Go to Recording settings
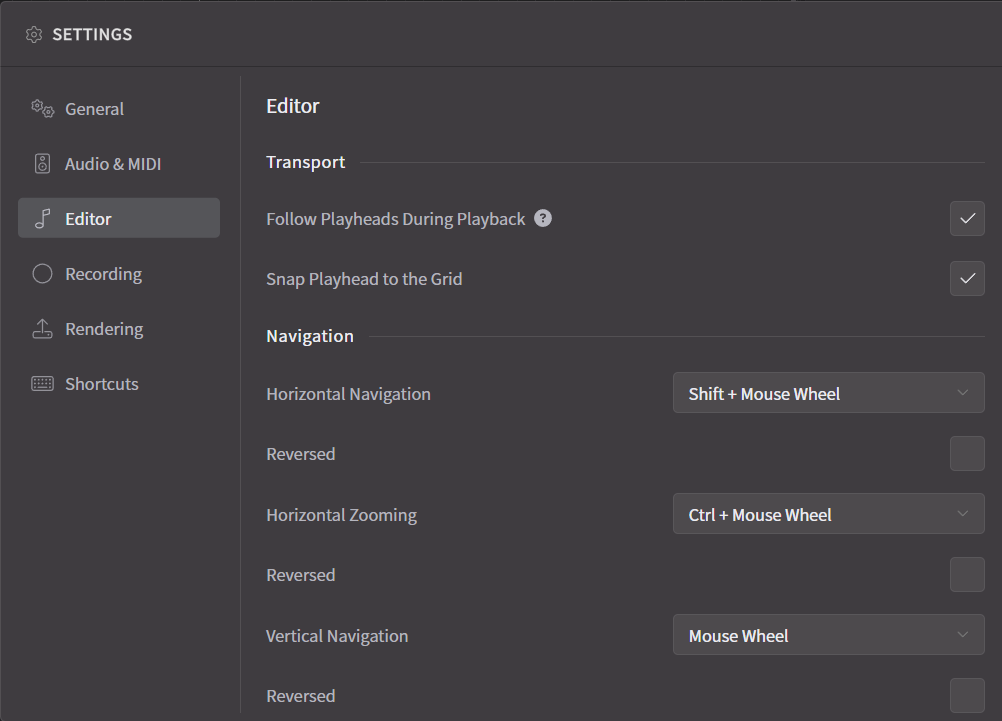The image size is (1002, 721). 119,274
